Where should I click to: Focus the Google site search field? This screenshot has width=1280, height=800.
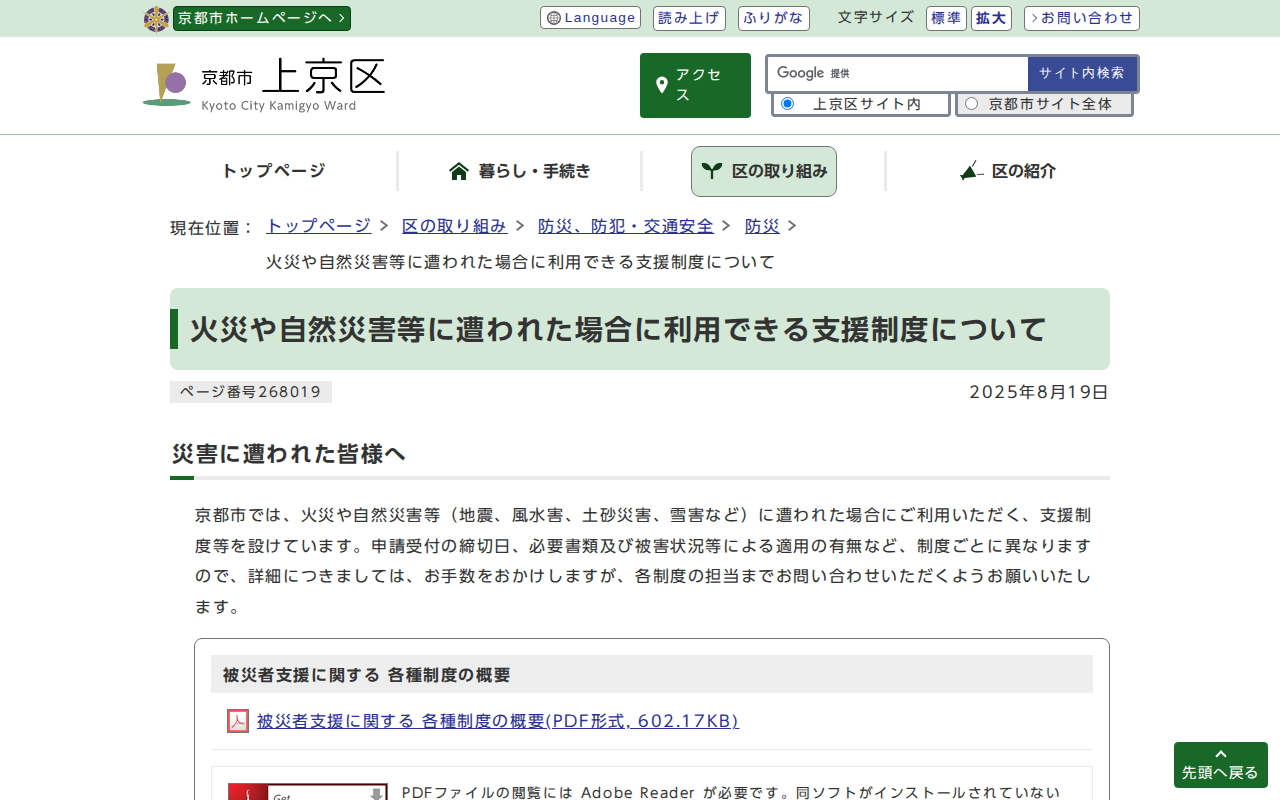pos(898,73)
